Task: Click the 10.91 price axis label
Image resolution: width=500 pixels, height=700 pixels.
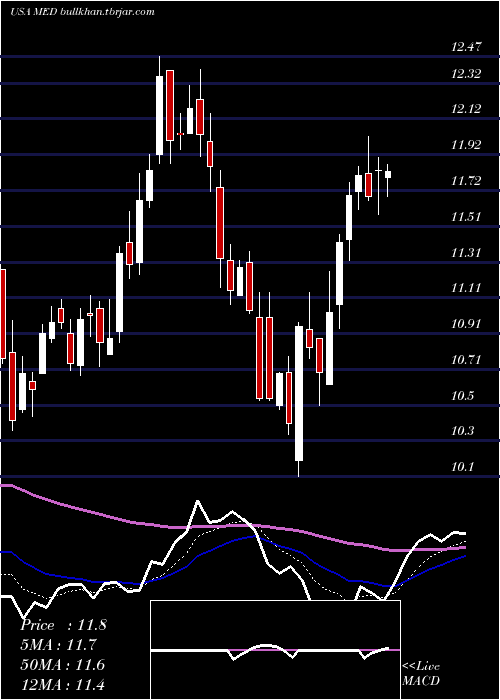Action: click(x=466, y=324)
